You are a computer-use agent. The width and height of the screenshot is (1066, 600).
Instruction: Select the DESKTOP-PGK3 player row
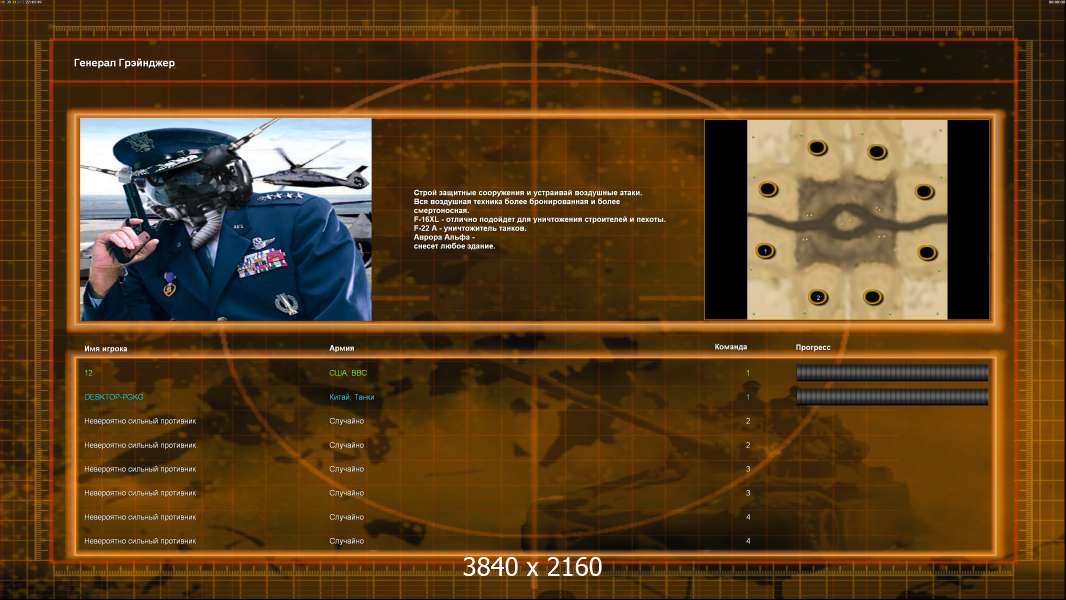pos(114,397)
